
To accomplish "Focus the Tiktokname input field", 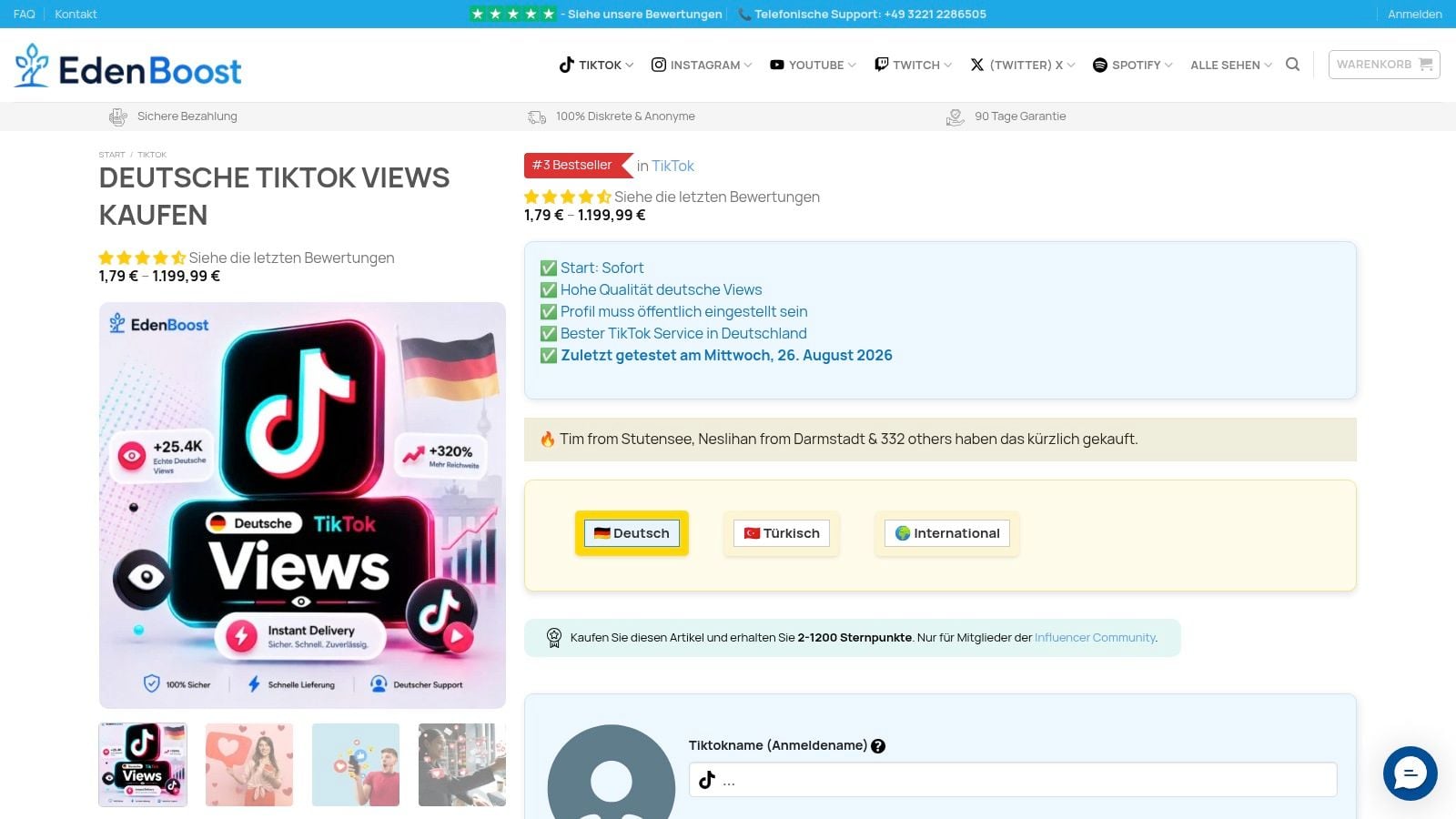I will pos(1013,780).
